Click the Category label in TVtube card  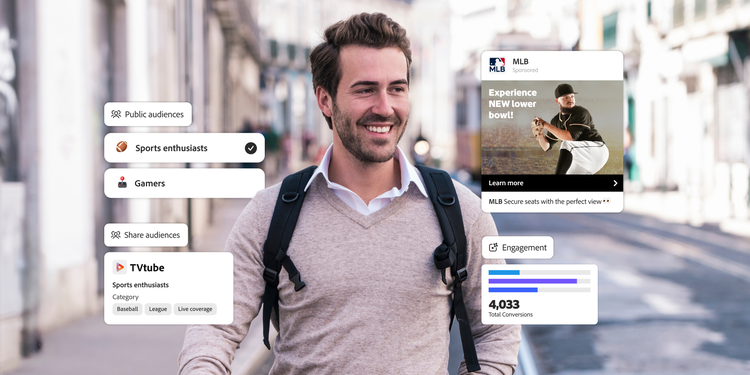125,297
